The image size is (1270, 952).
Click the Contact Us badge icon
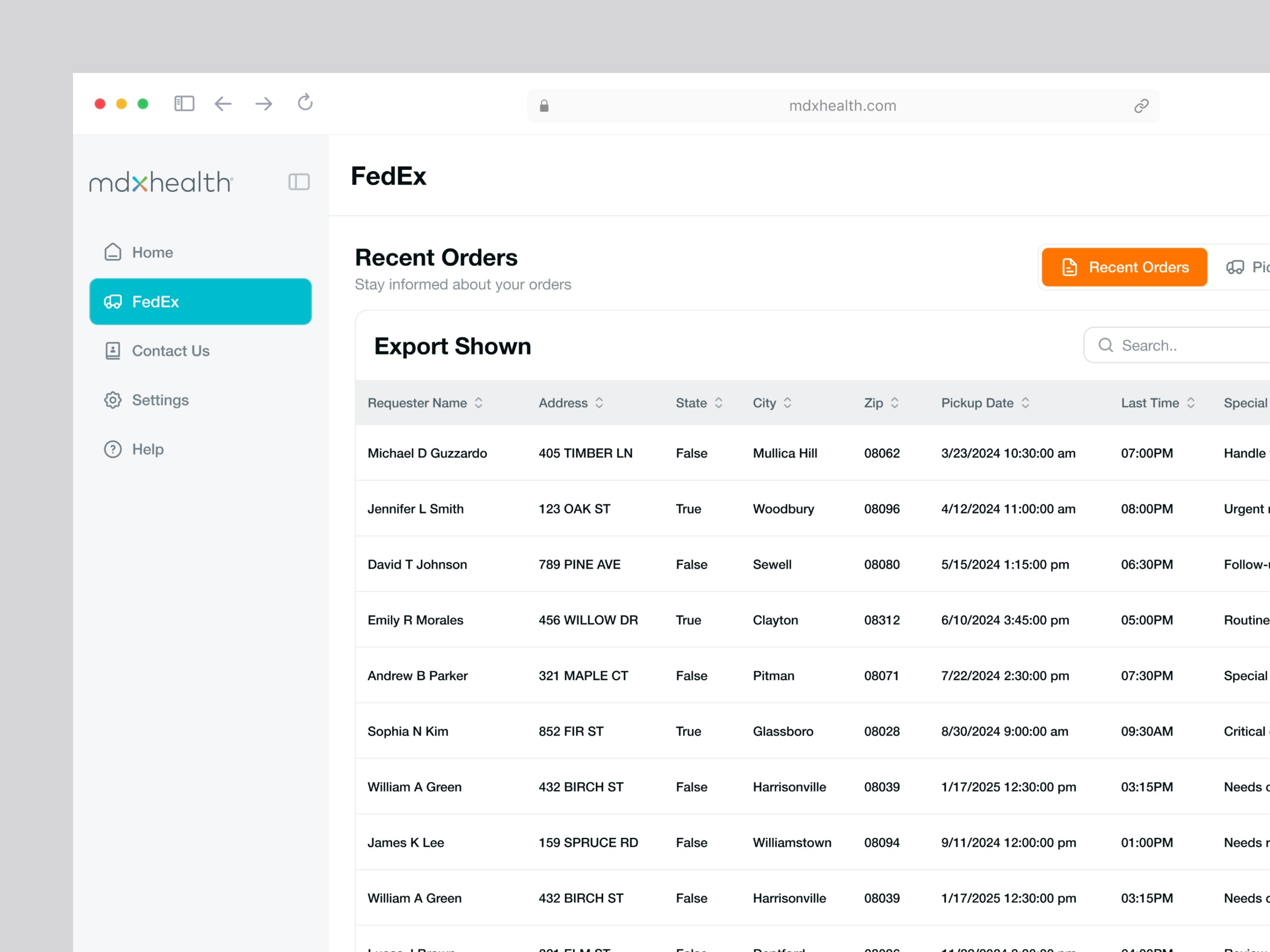coord(113,351)
